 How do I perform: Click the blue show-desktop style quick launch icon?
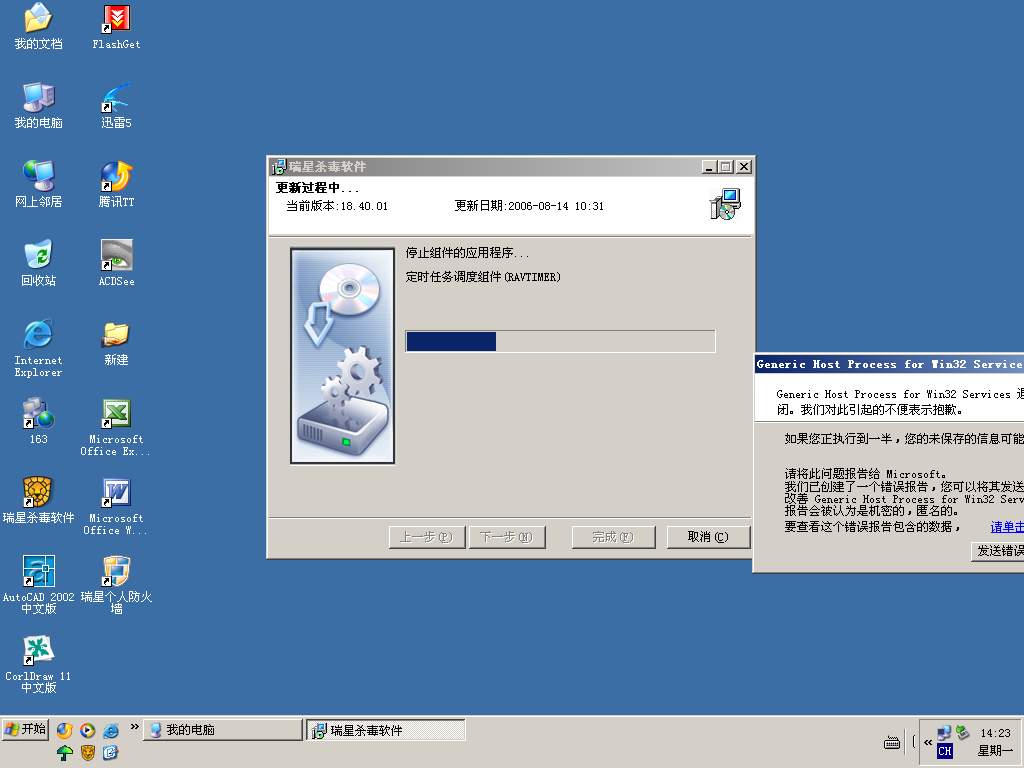(x=110, y=753)
